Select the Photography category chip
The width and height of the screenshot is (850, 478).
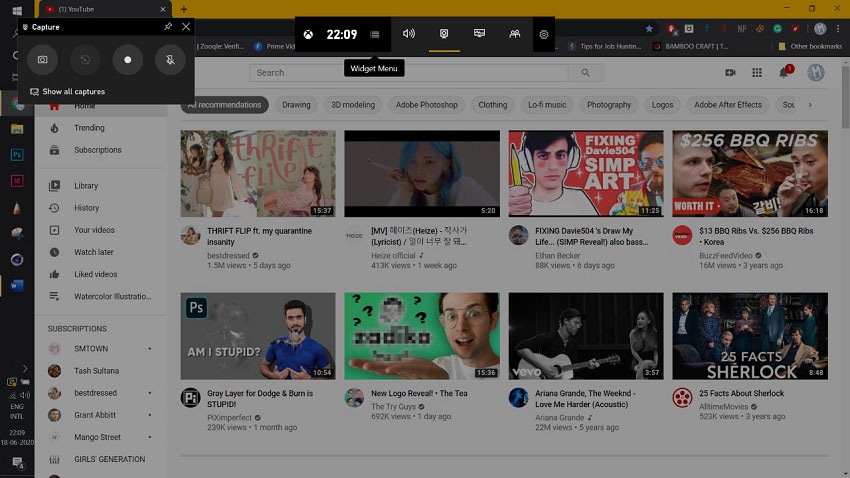(609, 105)
